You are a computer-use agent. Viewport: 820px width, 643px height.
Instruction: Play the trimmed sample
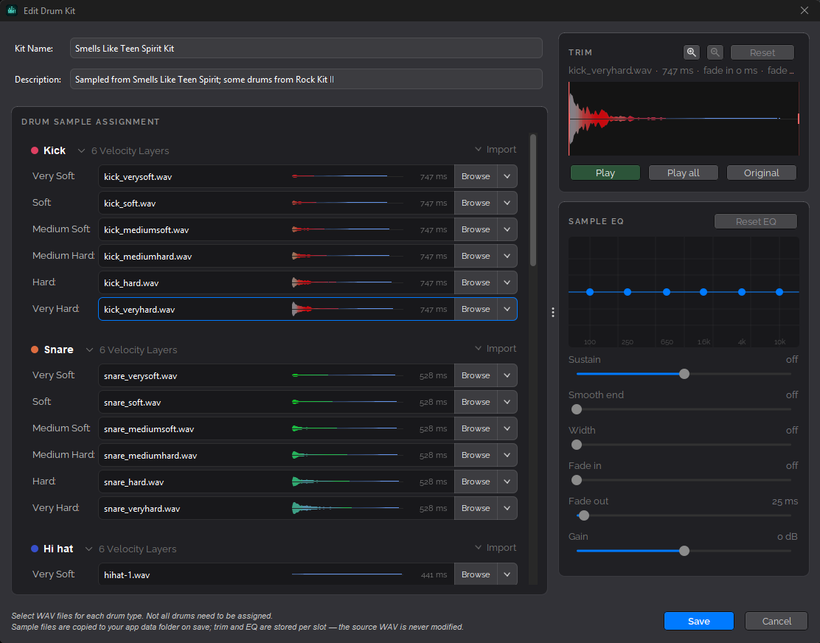click(x=605, y=173)
